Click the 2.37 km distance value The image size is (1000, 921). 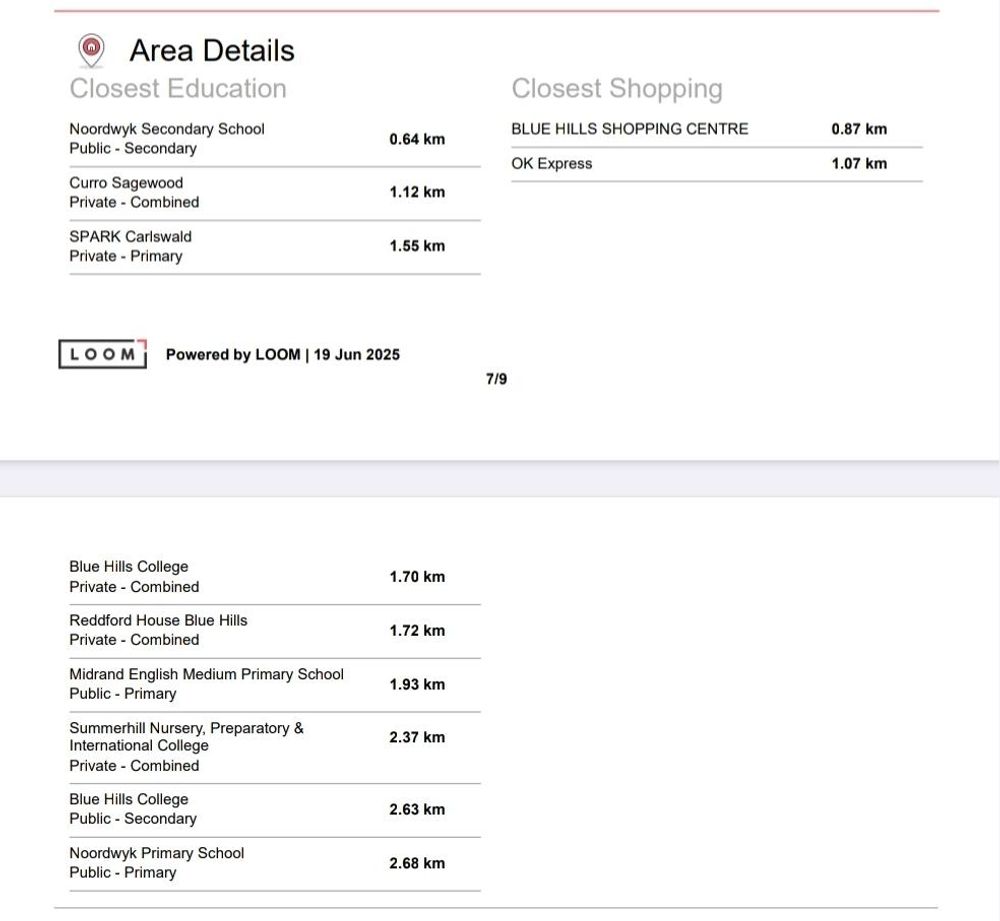coord(417,738)
